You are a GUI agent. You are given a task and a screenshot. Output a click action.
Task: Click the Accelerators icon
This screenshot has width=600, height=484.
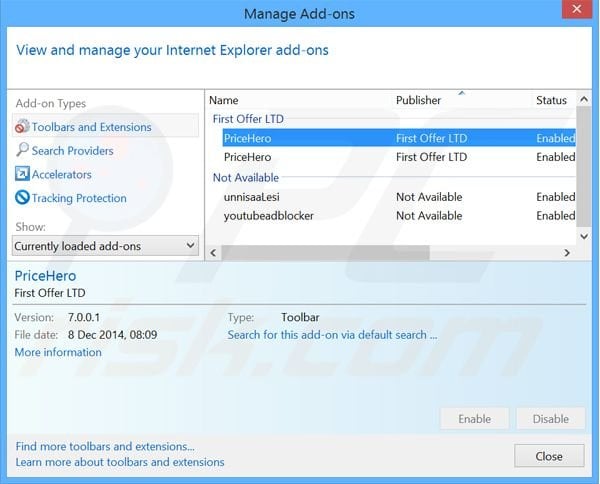[x=22, y=174]
